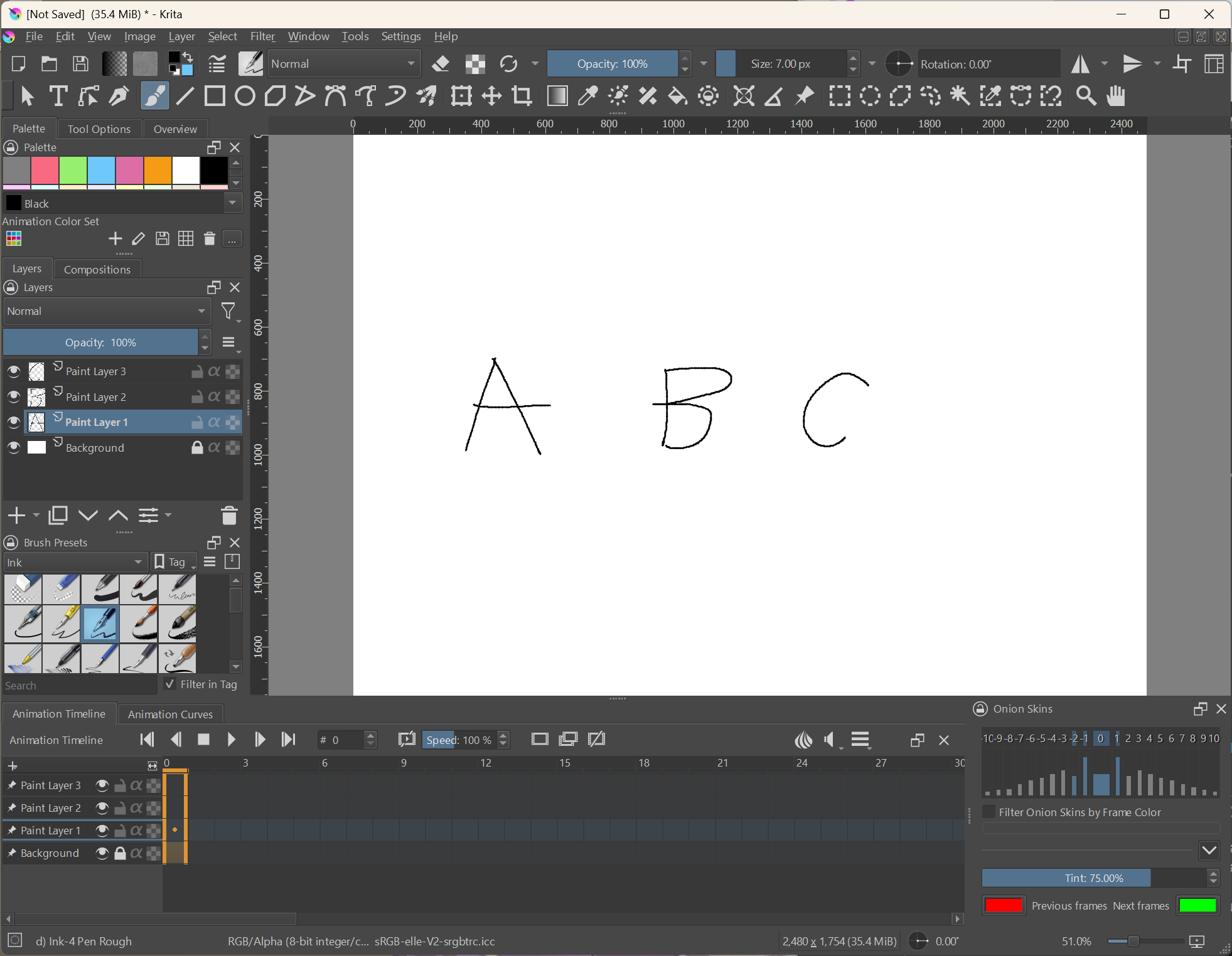
Task: Select the Zoom tool
Action: click(x=1086, y=96)
